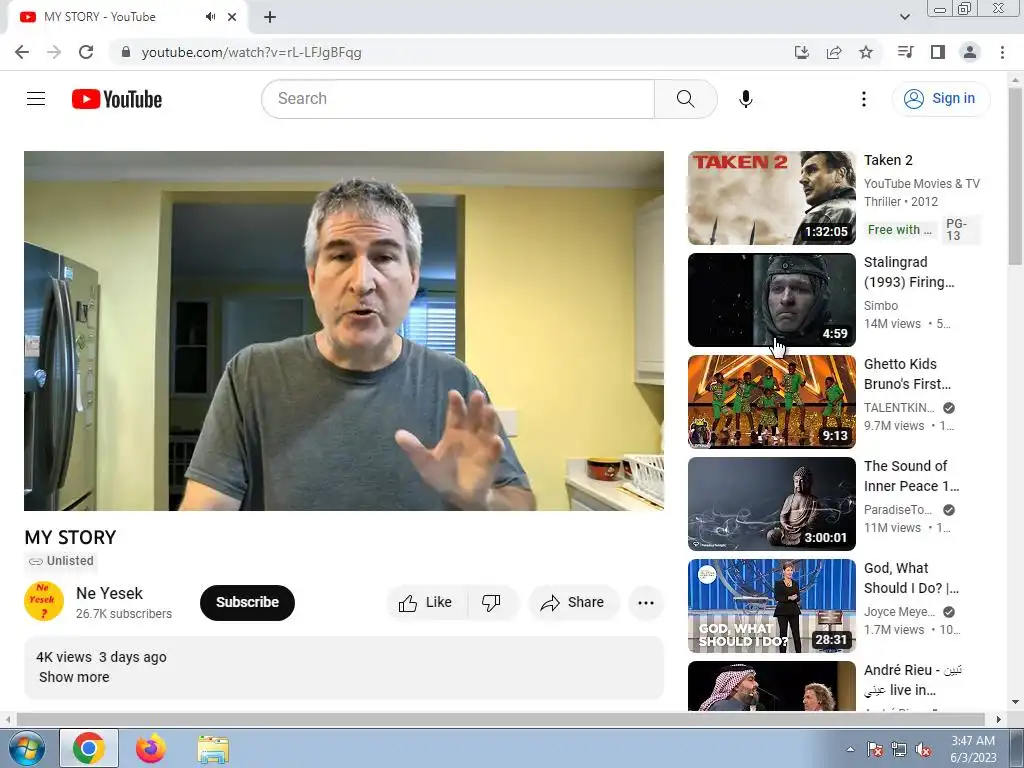The width and height of the screenshot is (1024, 768).
Task: Open the Ne Yesek channel name link
Action: (109, 593)
